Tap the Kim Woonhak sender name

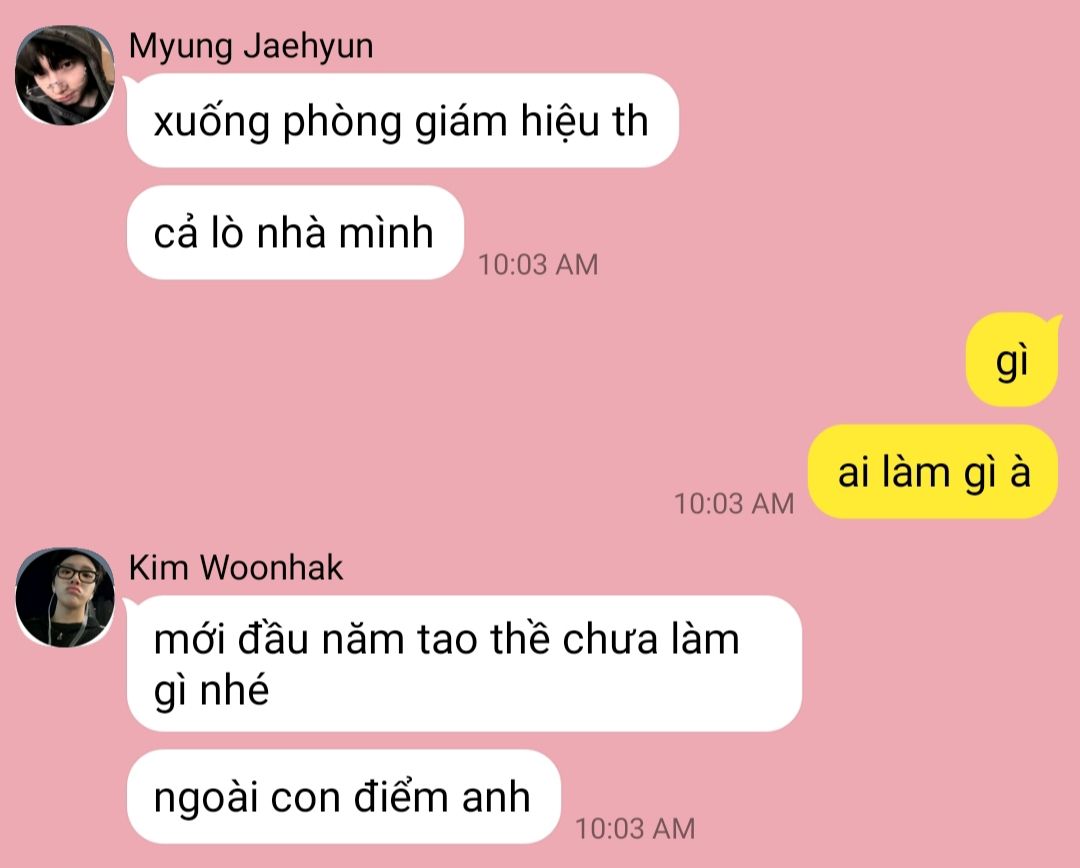click(x=236, y=568)
